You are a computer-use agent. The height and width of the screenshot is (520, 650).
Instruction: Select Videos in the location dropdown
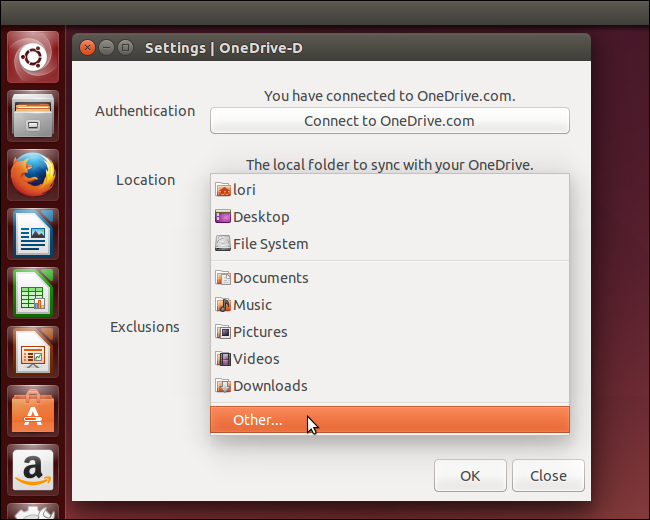pyautogui.click(x=390, y=359)
